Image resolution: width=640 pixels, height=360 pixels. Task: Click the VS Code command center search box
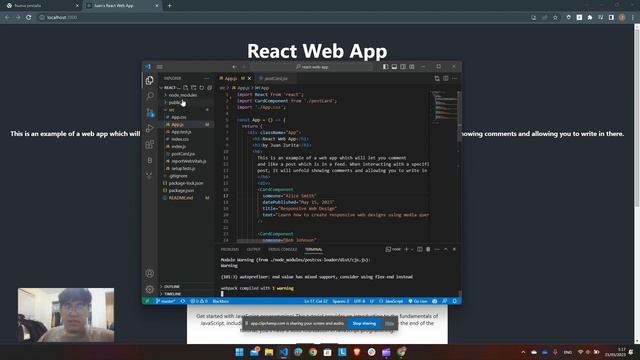[312, 67]
